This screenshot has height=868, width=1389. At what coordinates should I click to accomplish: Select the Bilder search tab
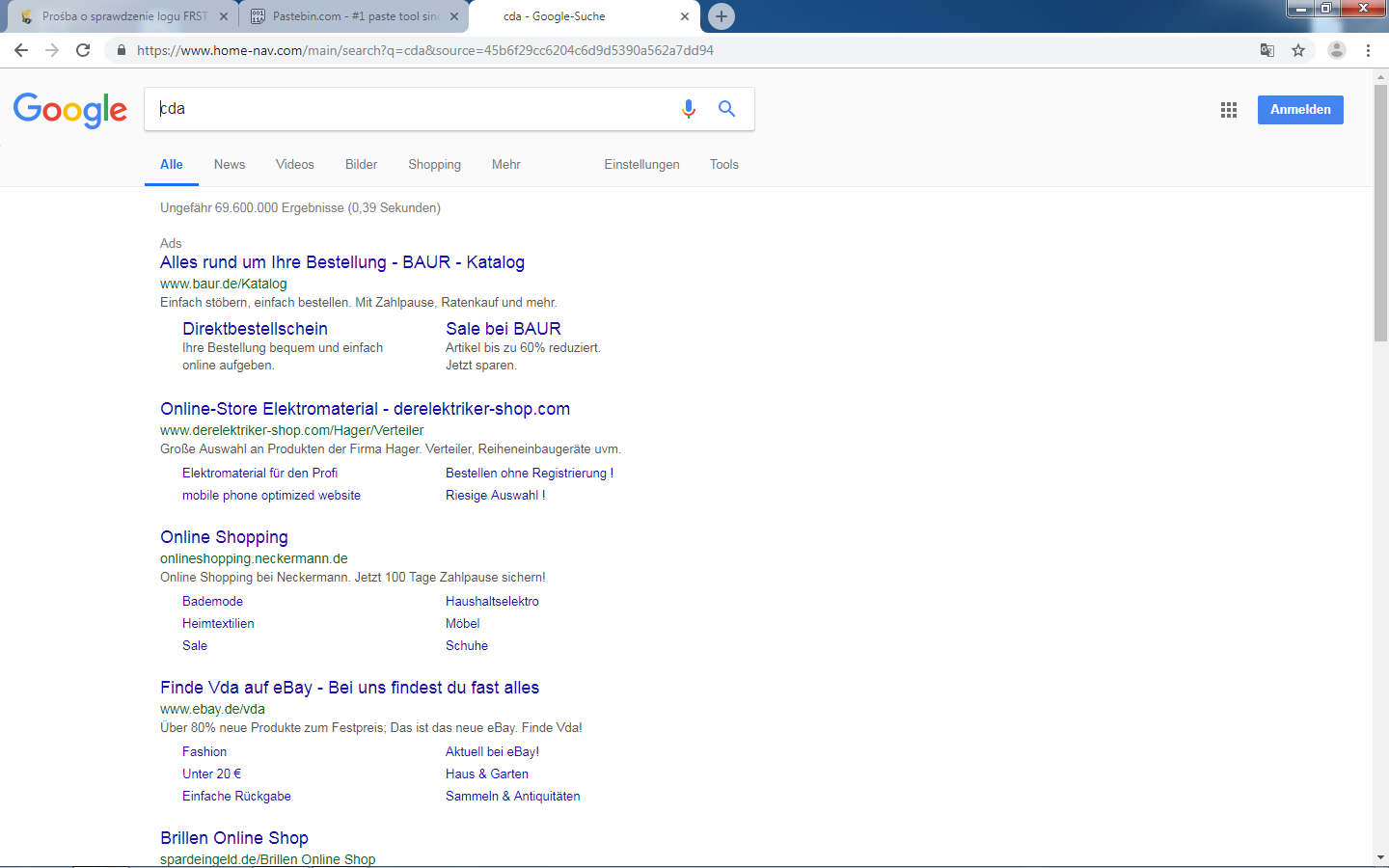[362, 164]
